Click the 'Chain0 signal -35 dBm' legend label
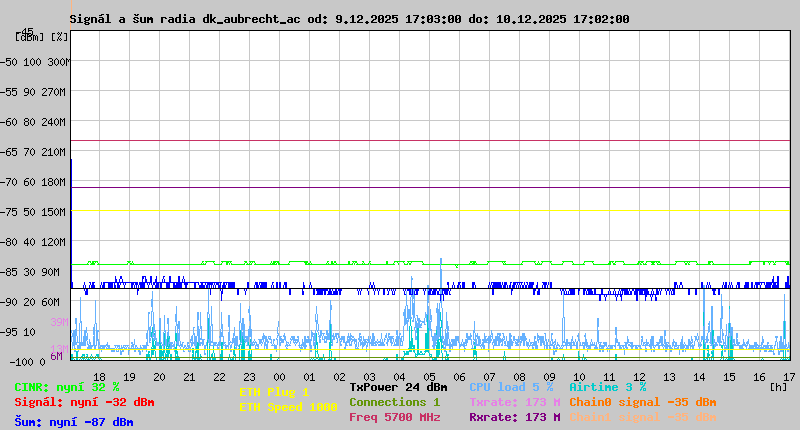800x430 pixels. (x=643, y=402)
